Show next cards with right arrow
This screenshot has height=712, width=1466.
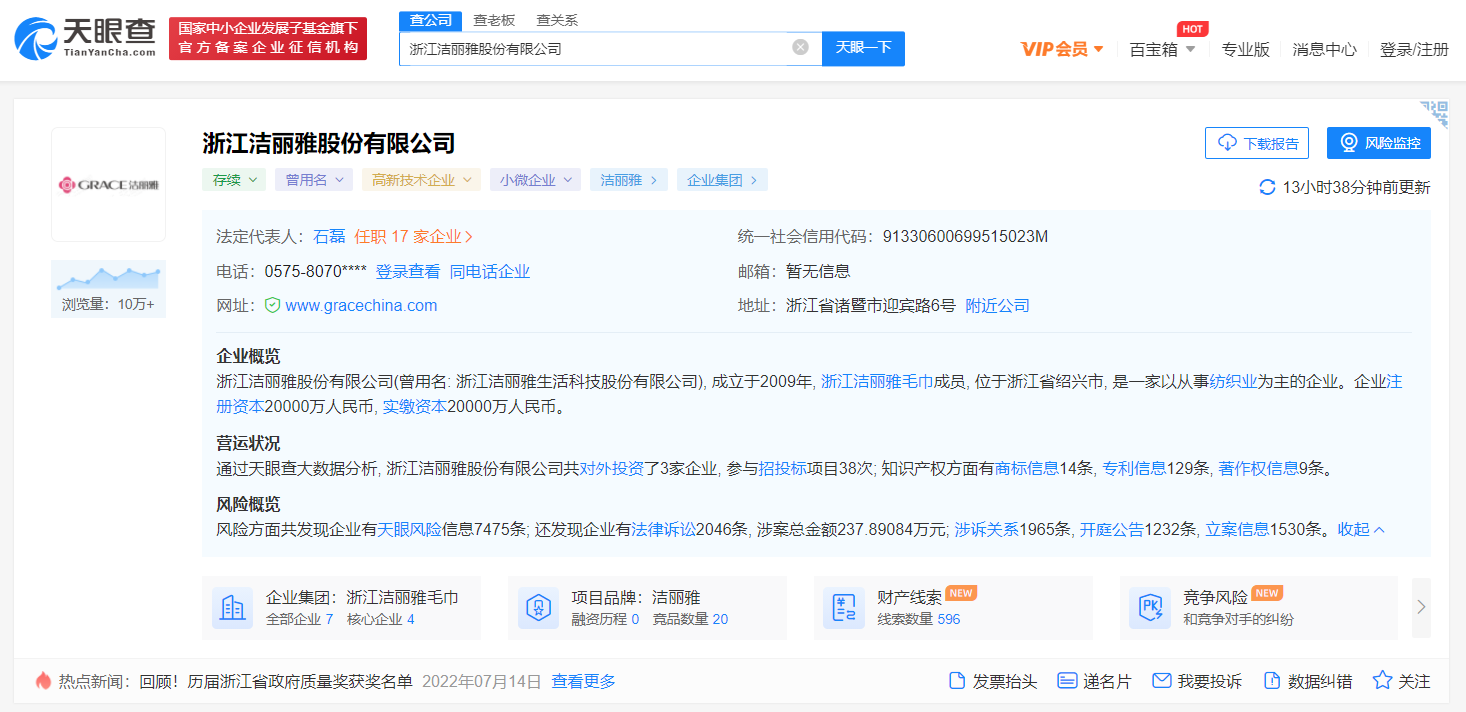point(1421,607)
